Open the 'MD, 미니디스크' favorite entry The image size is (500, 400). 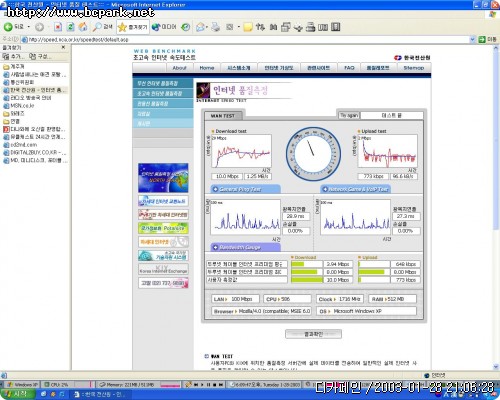click(x=35, y=160)
